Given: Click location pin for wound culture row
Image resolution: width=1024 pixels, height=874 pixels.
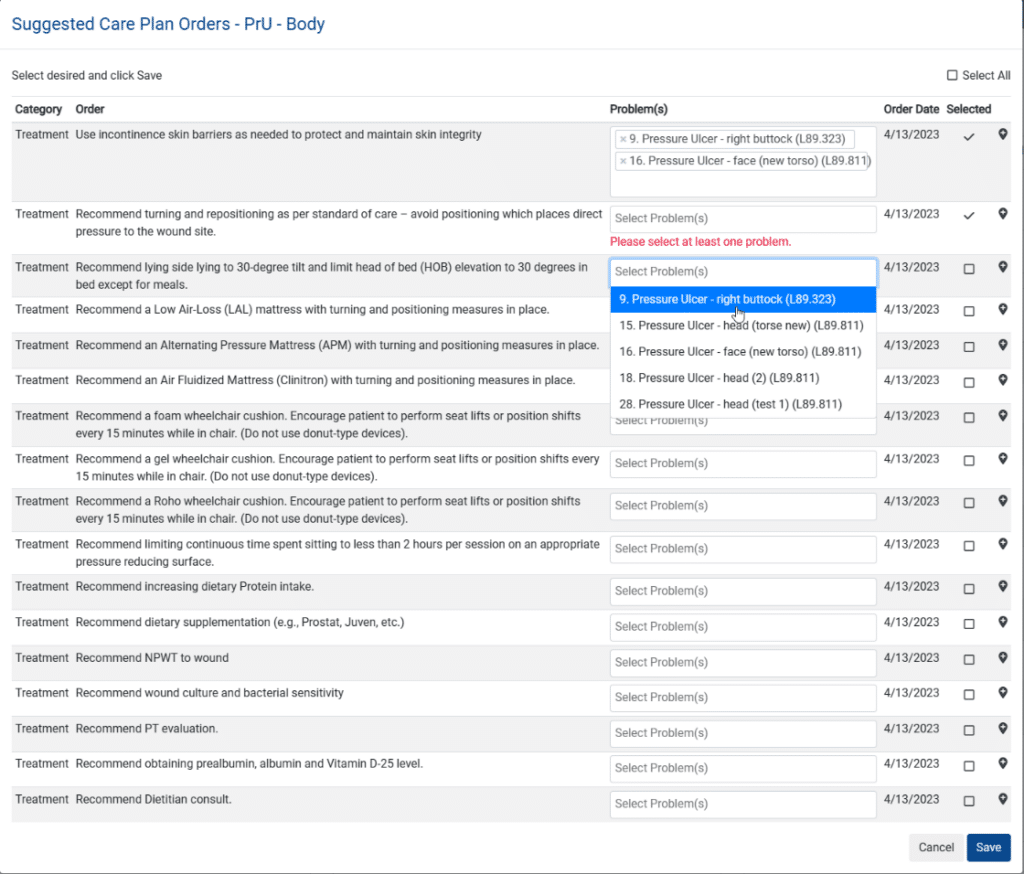Looking at the screenshot, I should coord(1002,693).
